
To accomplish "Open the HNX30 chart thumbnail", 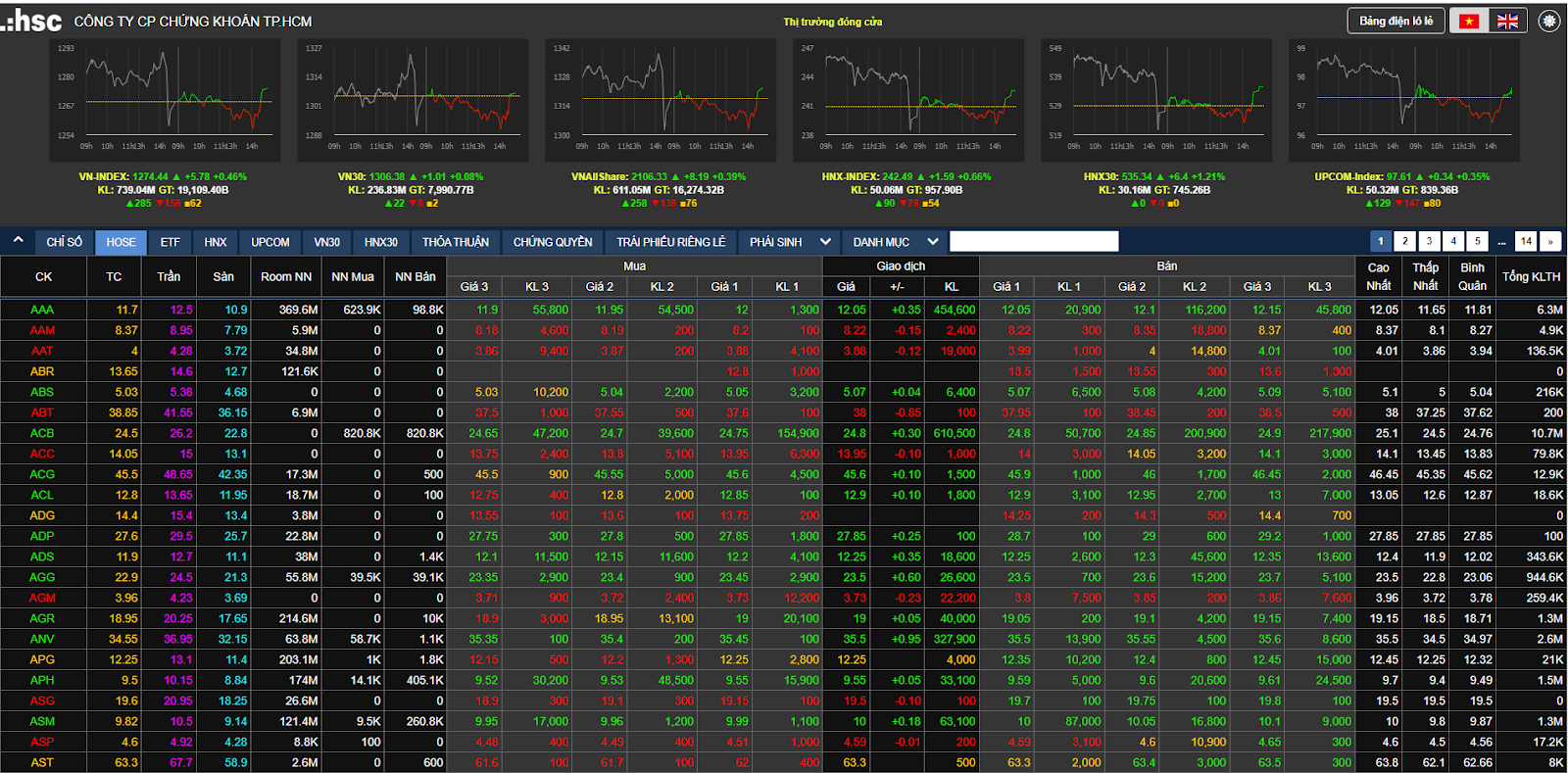I will pos(1156,100).
